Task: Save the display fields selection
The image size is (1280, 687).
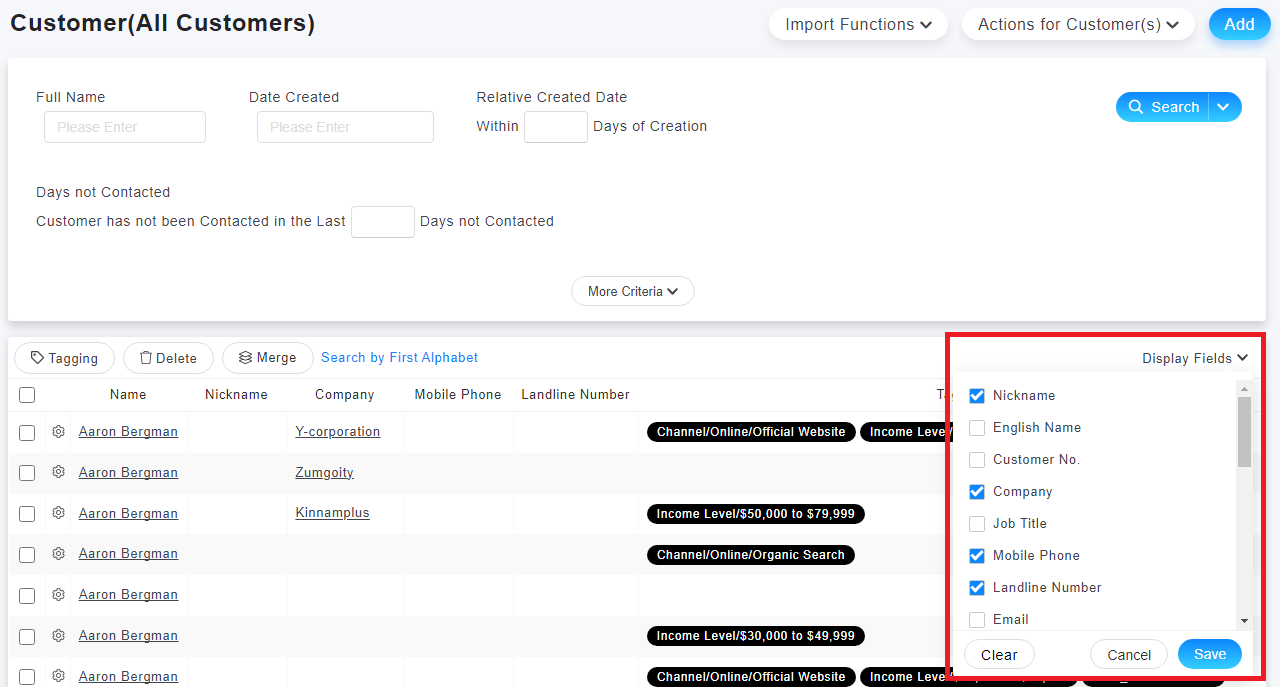Action: pos(1209,654)
